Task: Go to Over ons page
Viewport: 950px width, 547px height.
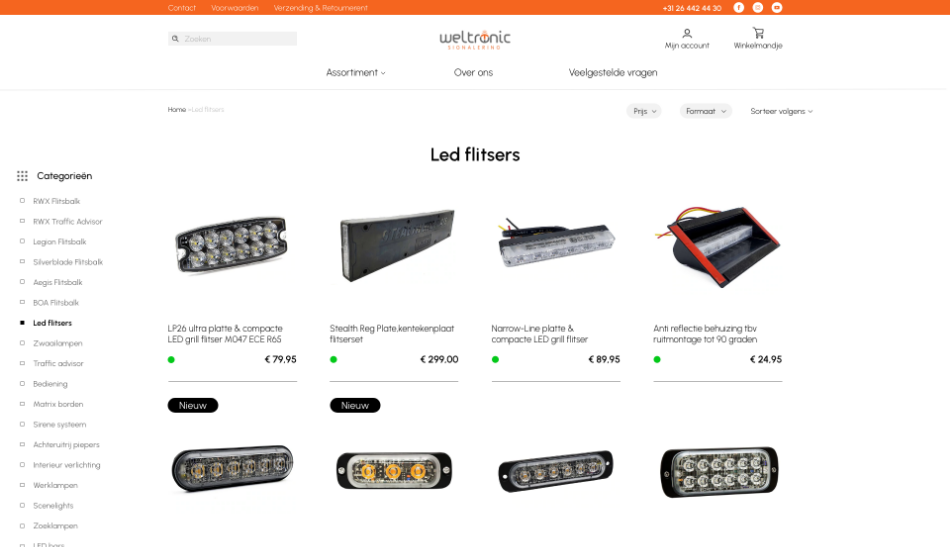Action: (473, 72)
